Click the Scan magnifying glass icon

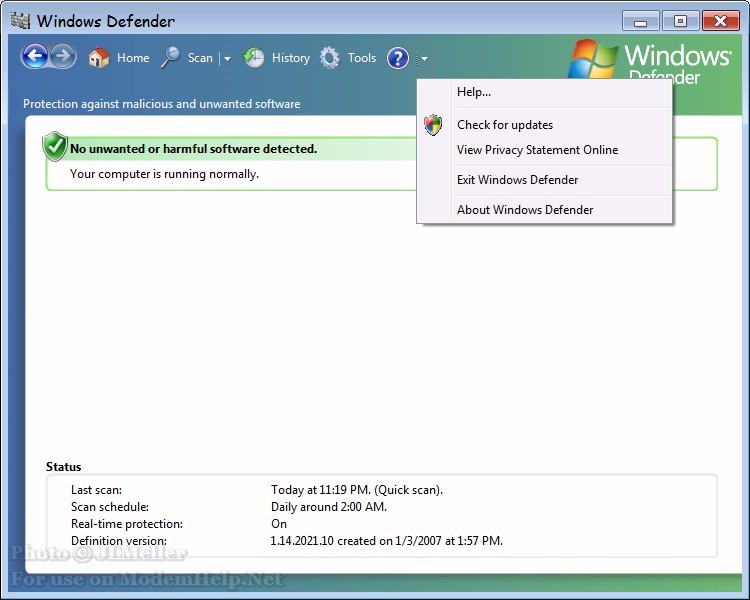click(x=170, y=58)
